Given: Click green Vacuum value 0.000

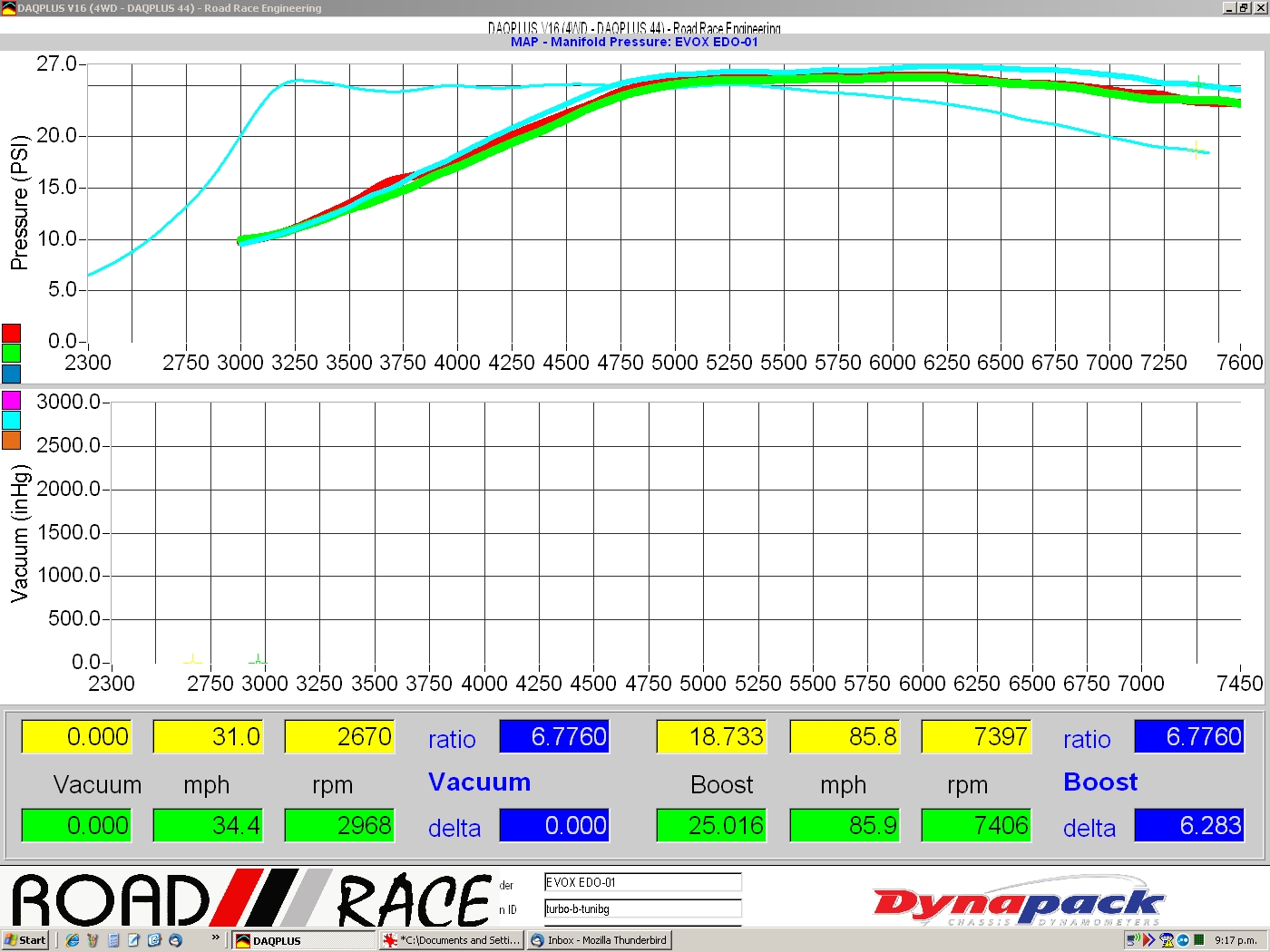Looking at the screenshot, I should point(76,826).
